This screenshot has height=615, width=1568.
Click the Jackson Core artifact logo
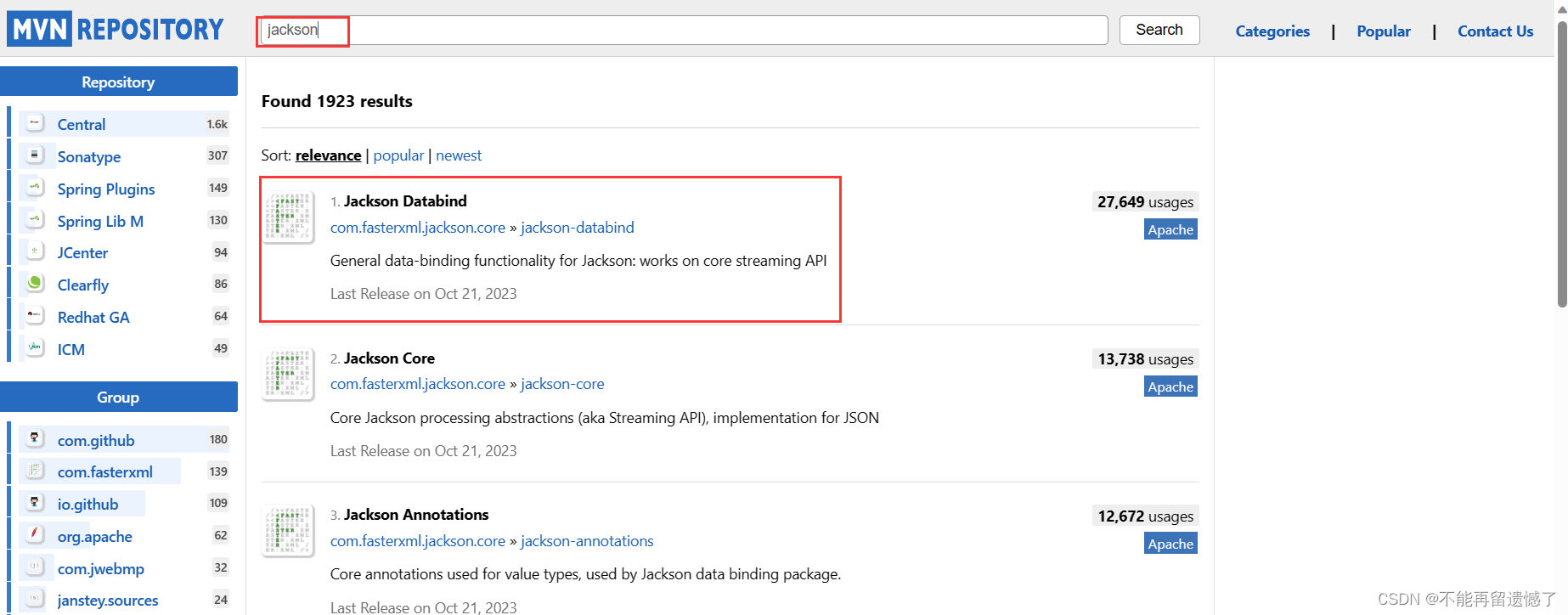[x=289, y=375]
